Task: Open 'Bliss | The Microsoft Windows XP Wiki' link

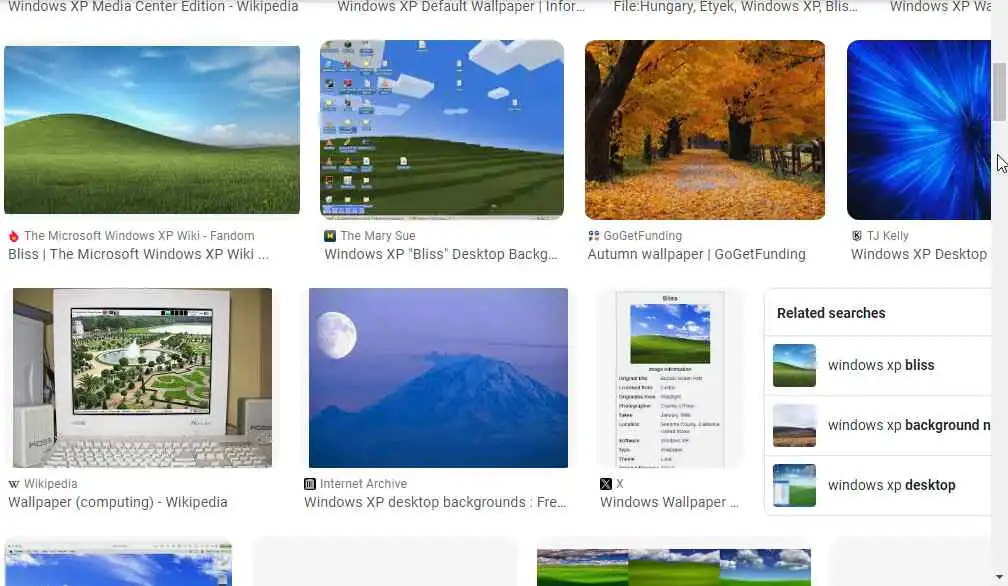Action: (x=138, y=254)
